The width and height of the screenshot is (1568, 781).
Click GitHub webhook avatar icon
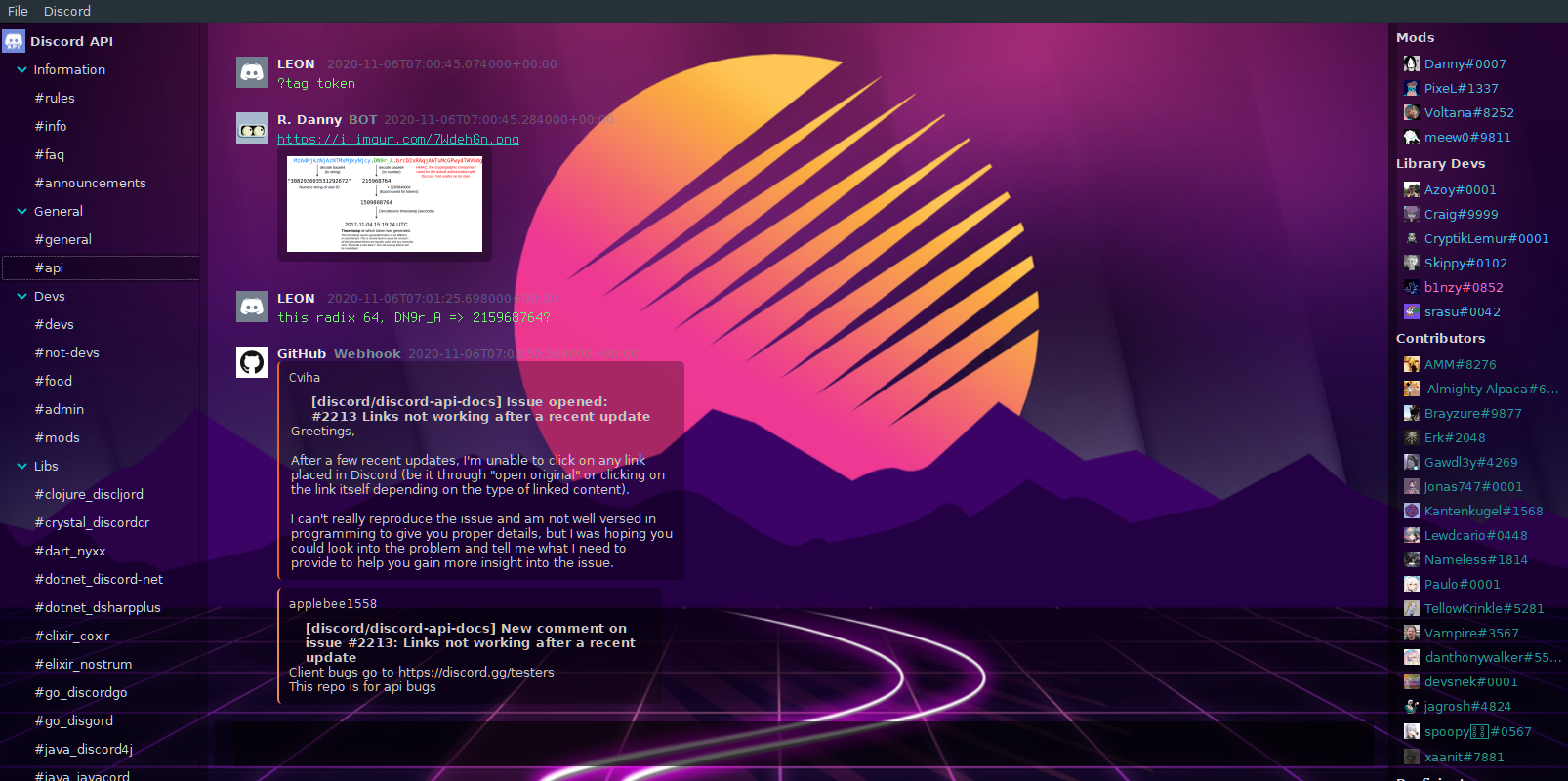[x=252, y=362]
